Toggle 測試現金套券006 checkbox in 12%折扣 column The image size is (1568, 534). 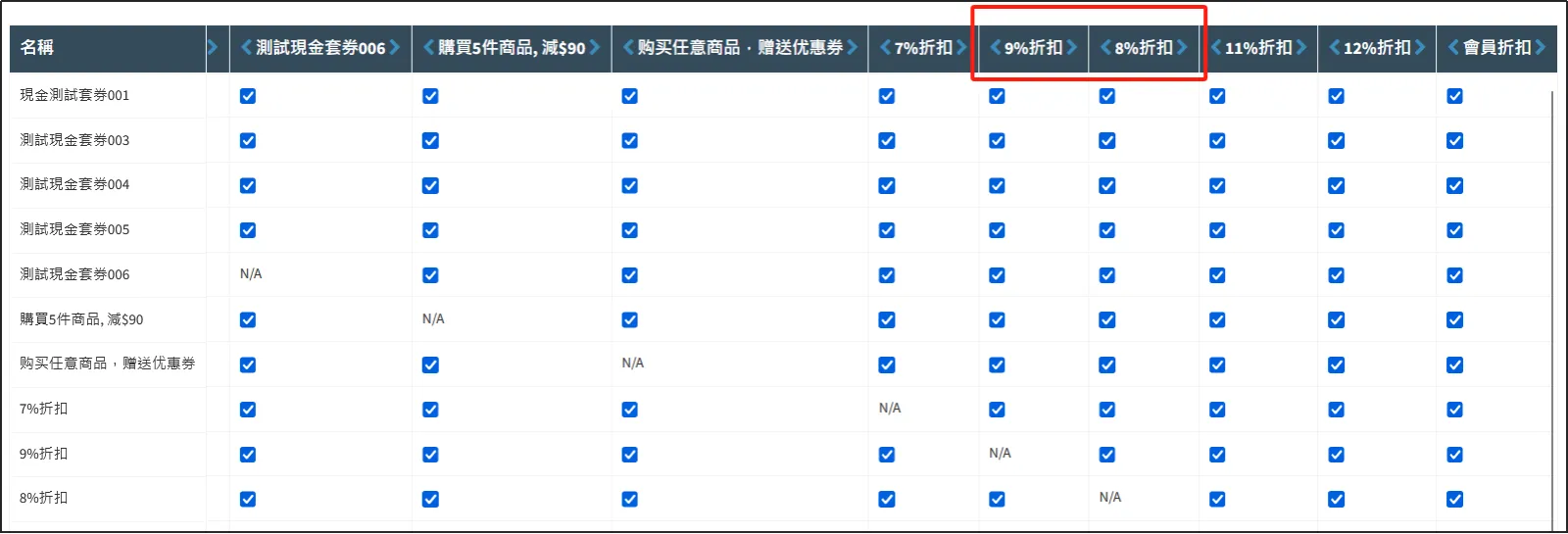[1336, 275]
